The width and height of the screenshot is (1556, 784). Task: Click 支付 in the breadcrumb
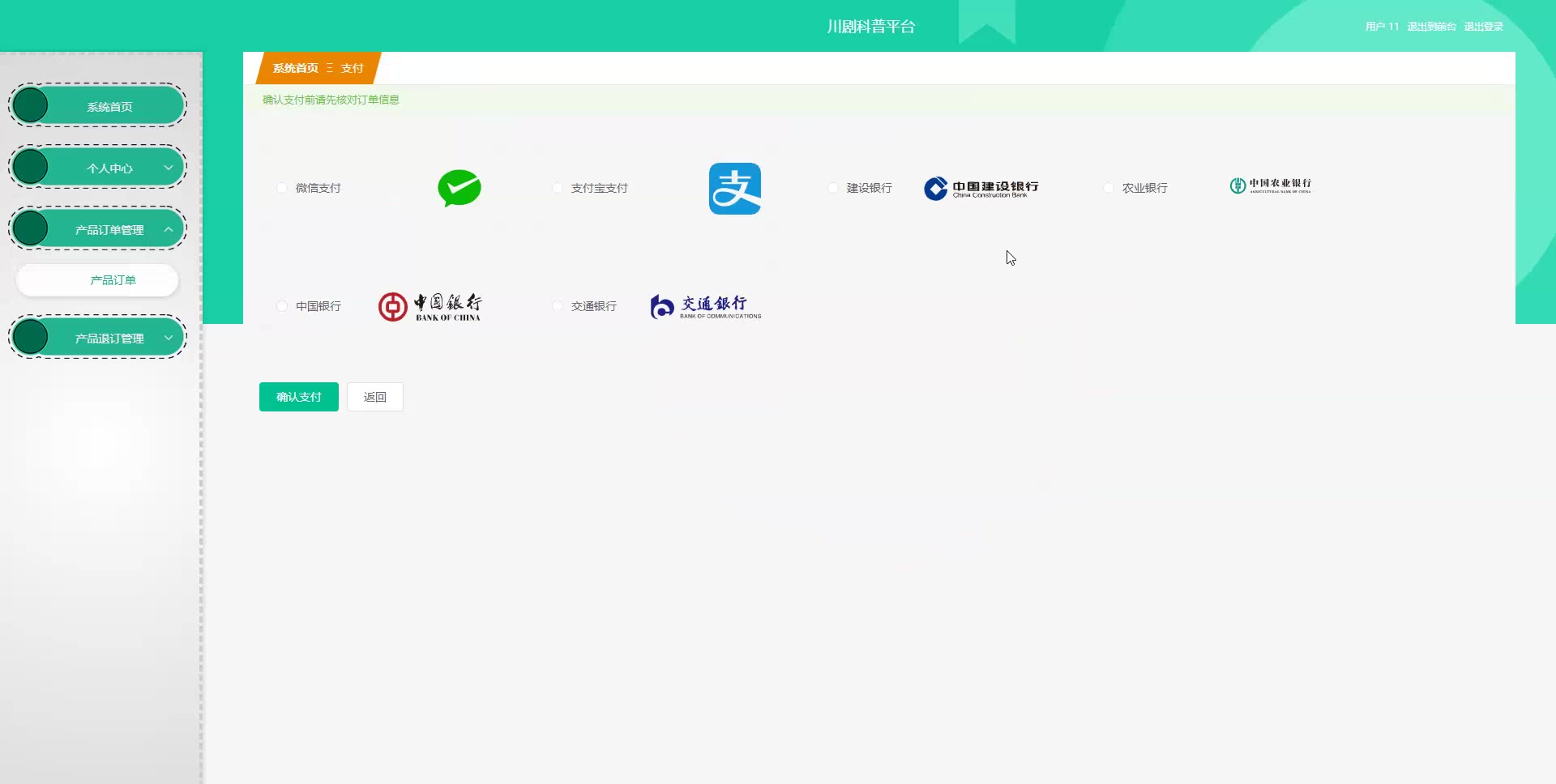(x=352, y=68)
